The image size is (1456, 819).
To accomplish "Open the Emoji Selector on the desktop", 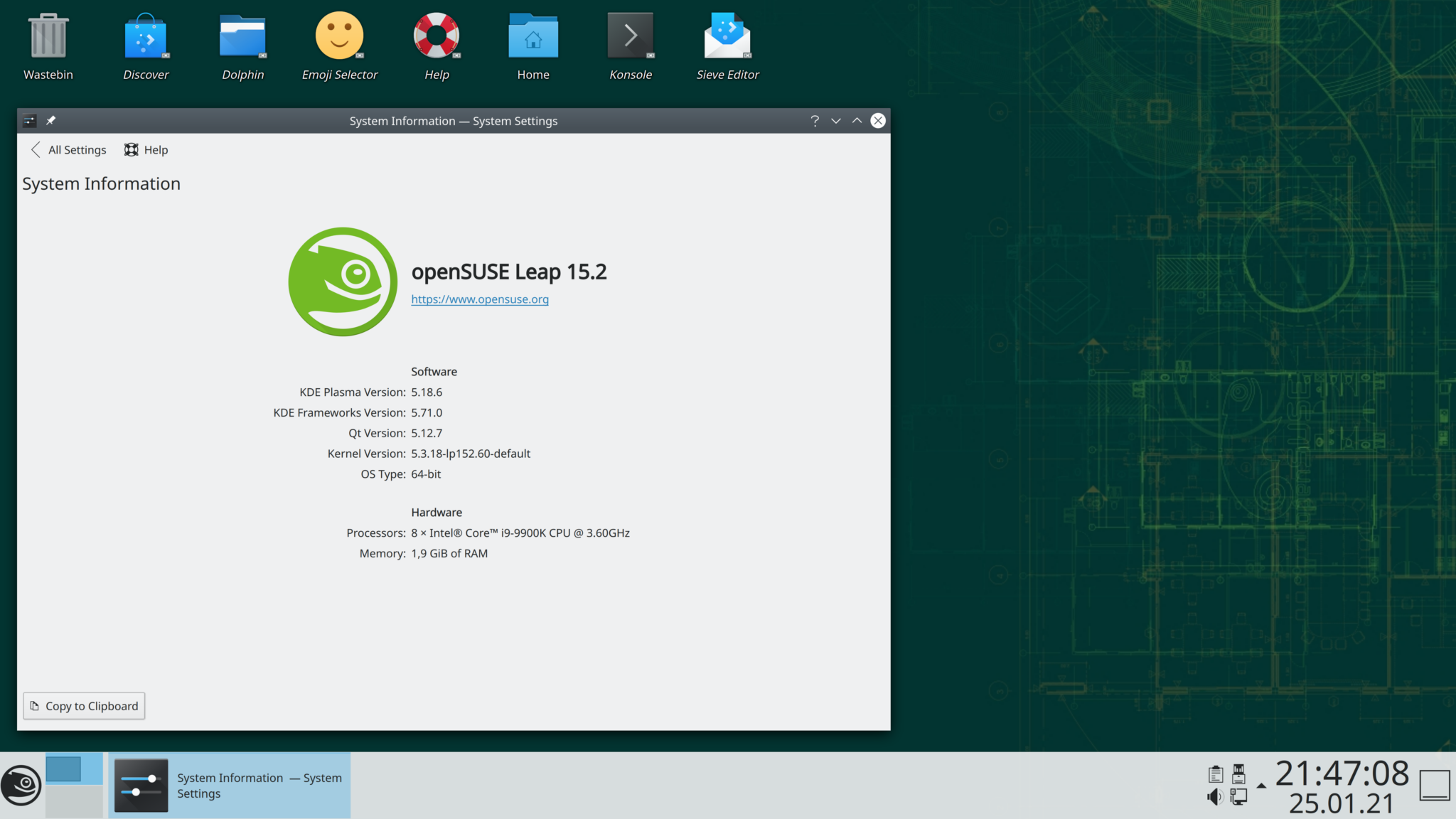I will 339,36.
